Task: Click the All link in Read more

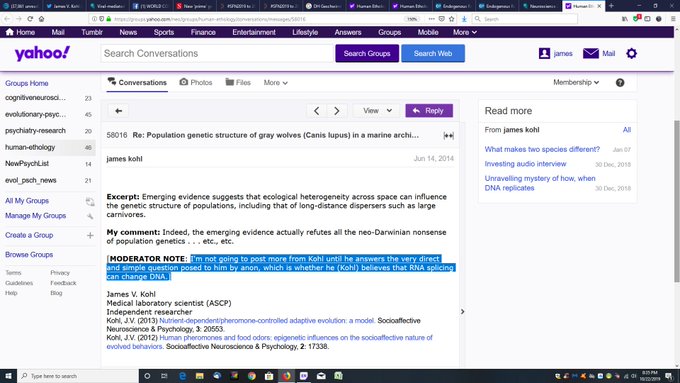Action: pos(627,130)
